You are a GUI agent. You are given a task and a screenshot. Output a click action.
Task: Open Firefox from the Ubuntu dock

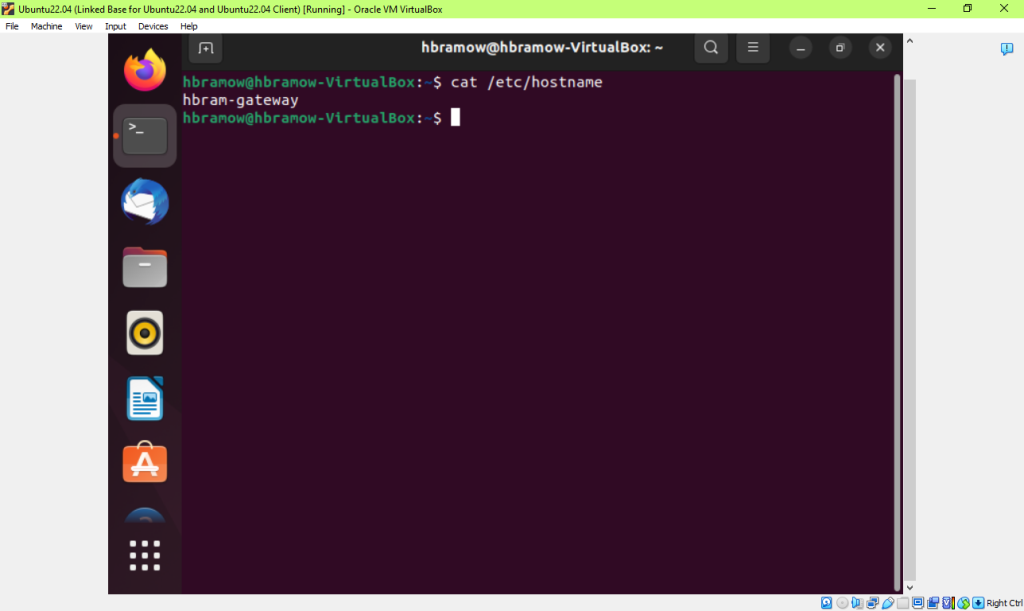(145, 70)
